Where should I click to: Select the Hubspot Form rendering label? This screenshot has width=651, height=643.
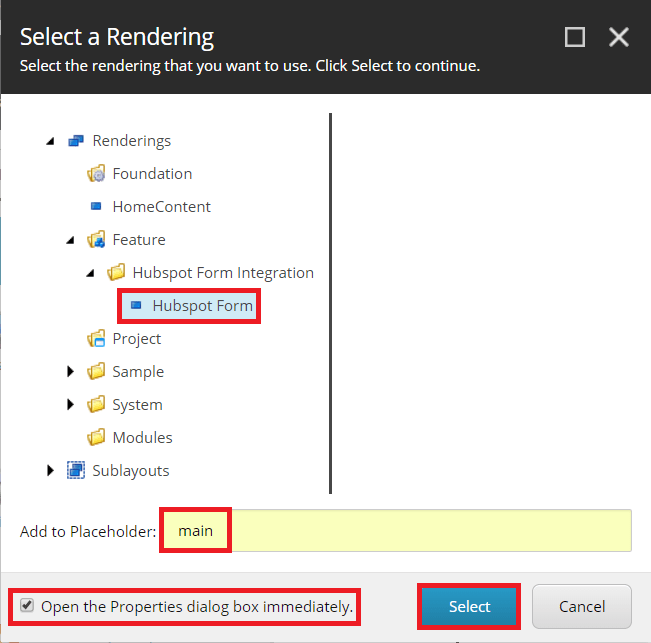[202, 306]
